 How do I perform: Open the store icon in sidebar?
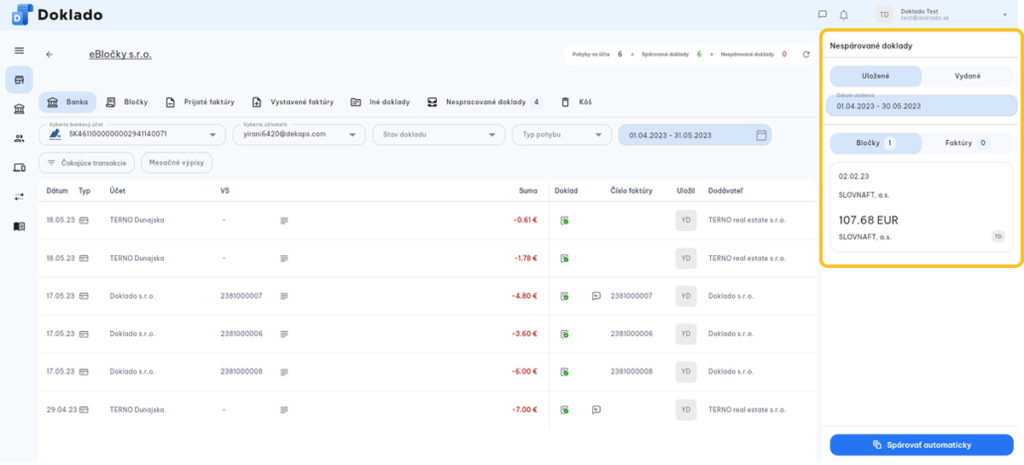coord(19,80)
